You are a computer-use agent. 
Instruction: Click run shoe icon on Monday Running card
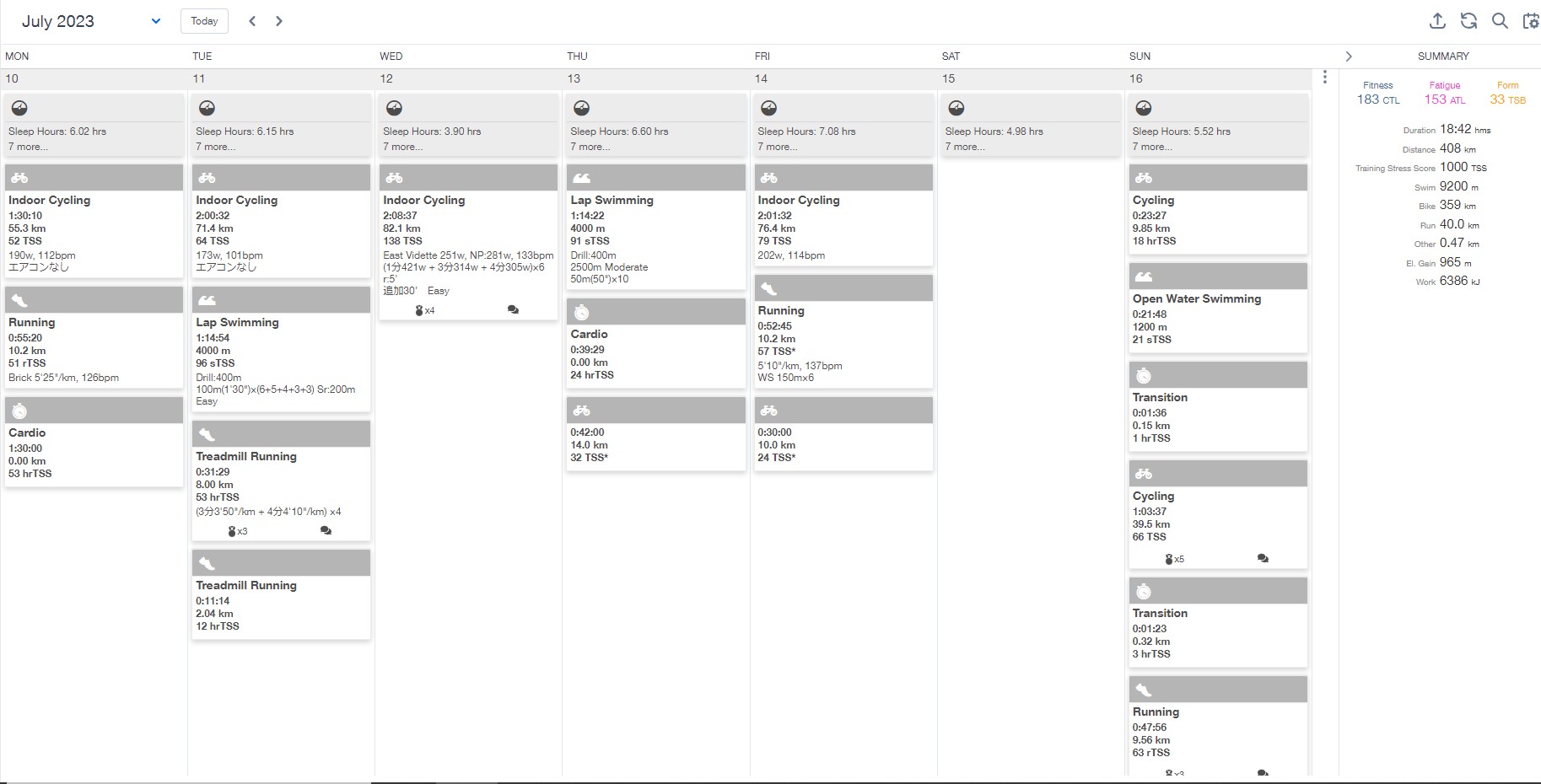(19, 300)
